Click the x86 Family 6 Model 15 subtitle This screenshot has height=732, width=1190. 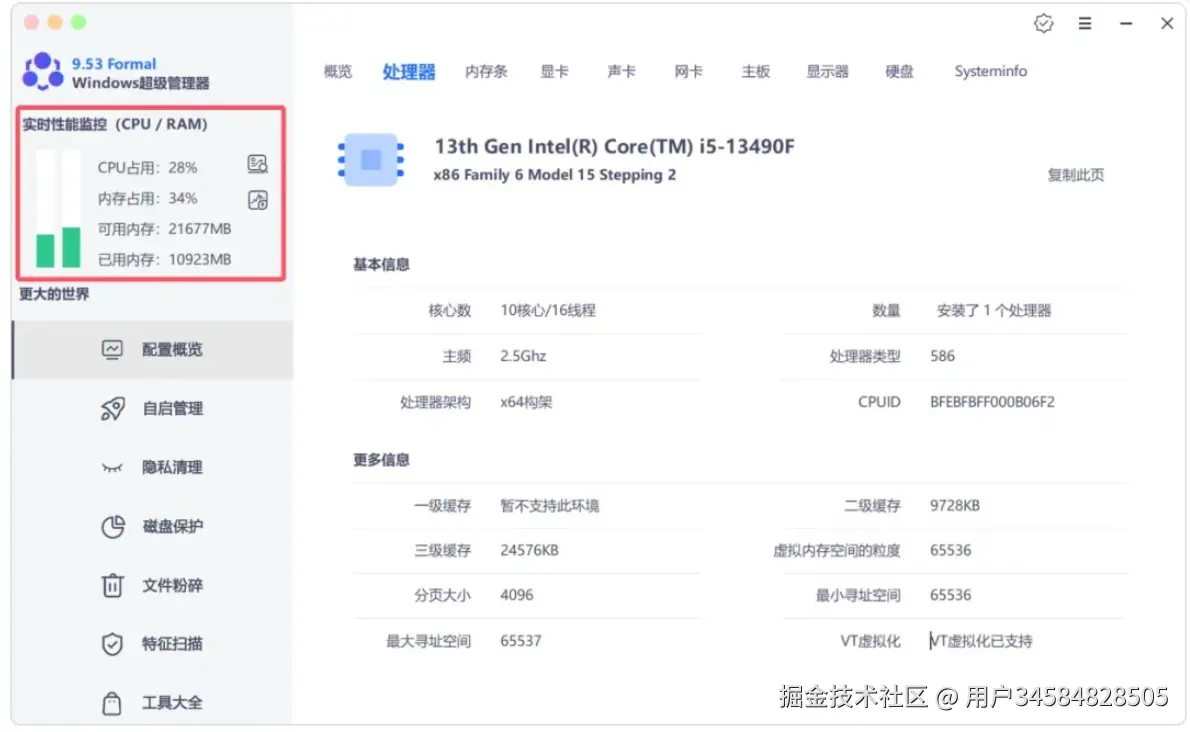554,175
